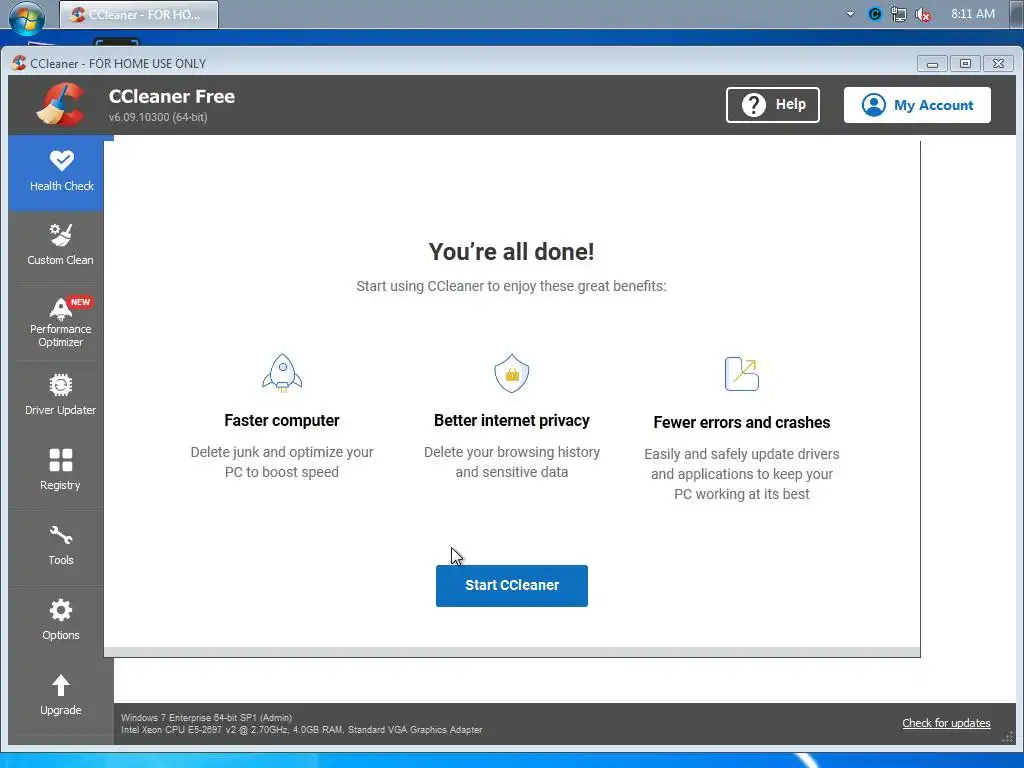Viewport: 1024px width, 768px height.
Task: Click the muted volume tray icon
Action: [x=923, y=14]
